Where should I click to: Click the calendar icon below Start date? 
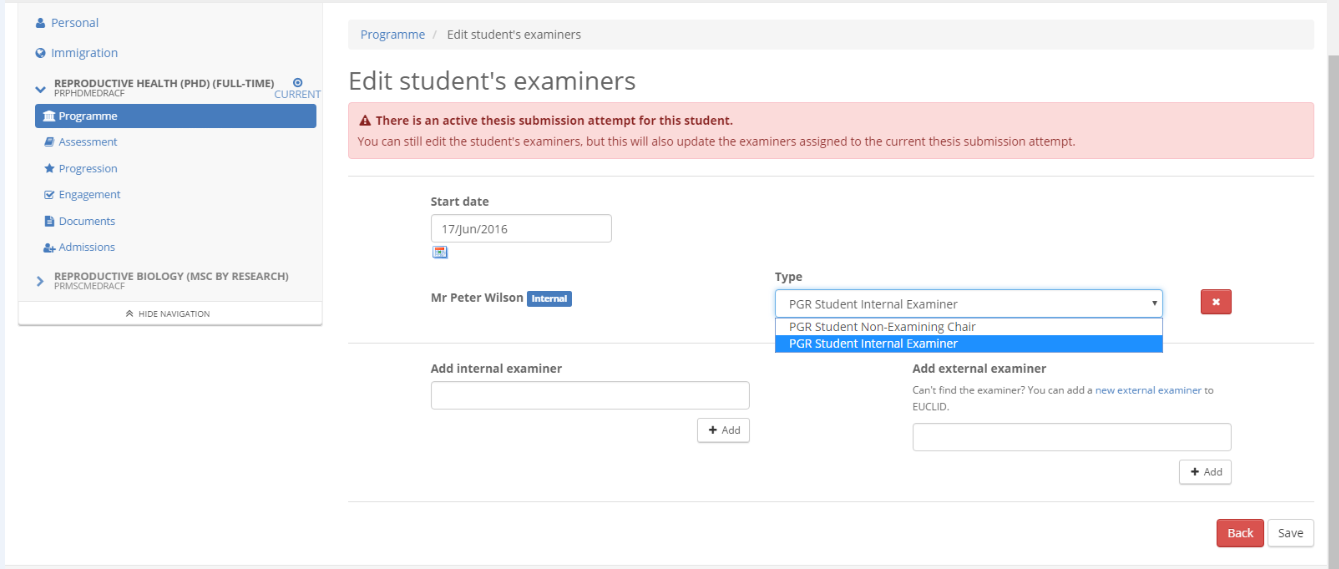coord(440,252)
